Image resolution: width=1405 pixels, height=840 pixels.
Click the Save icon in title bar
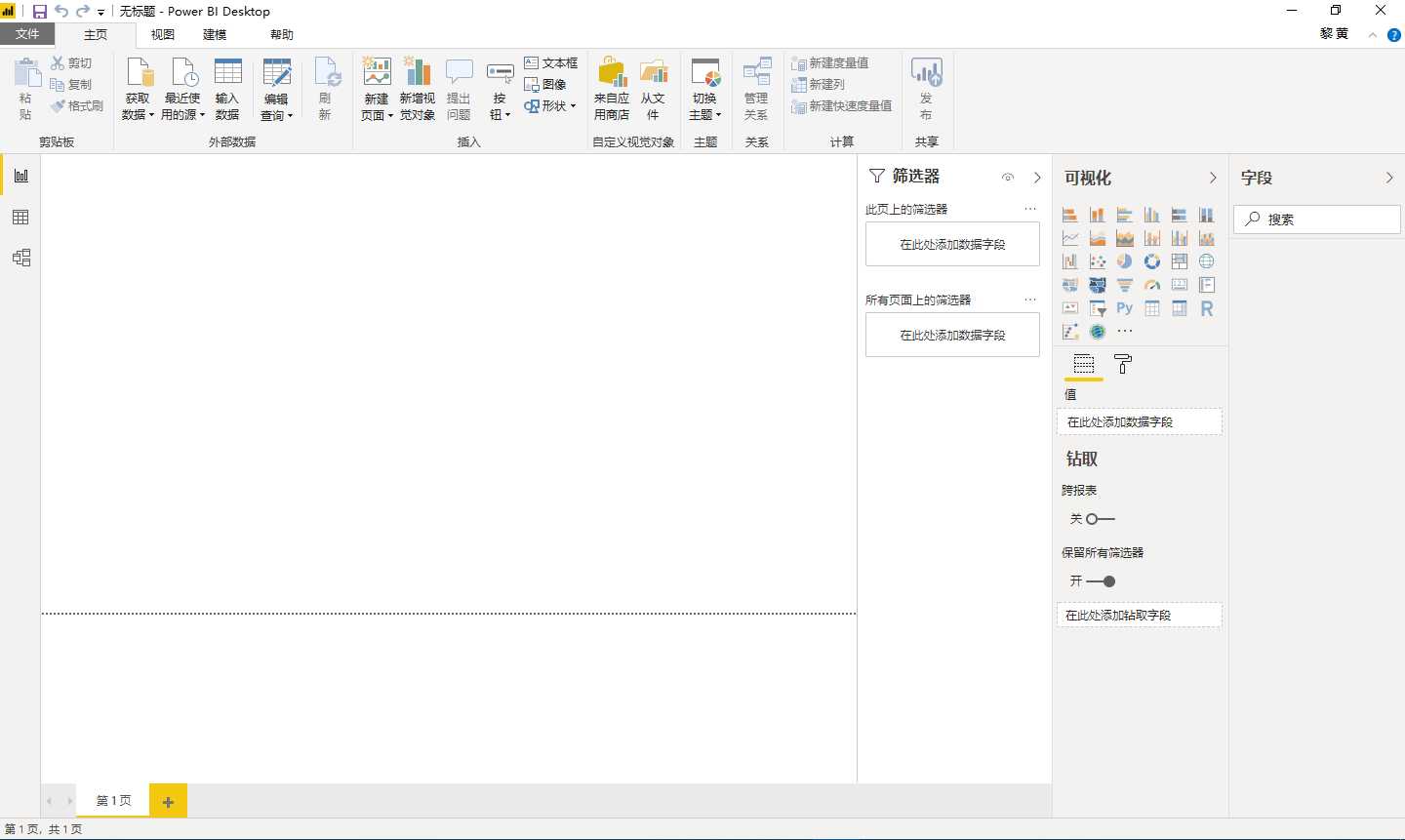40,12
